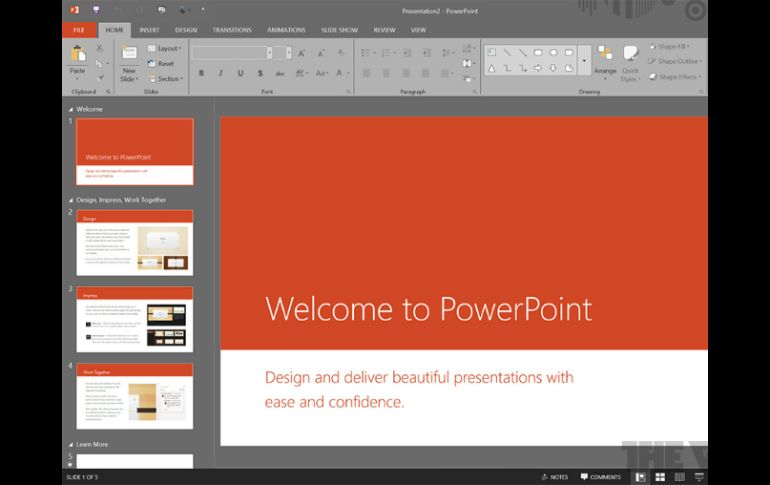770x485 pixels.
Task: Select the oval shape in Drawing gallery
Action: (x=554, y=52)
